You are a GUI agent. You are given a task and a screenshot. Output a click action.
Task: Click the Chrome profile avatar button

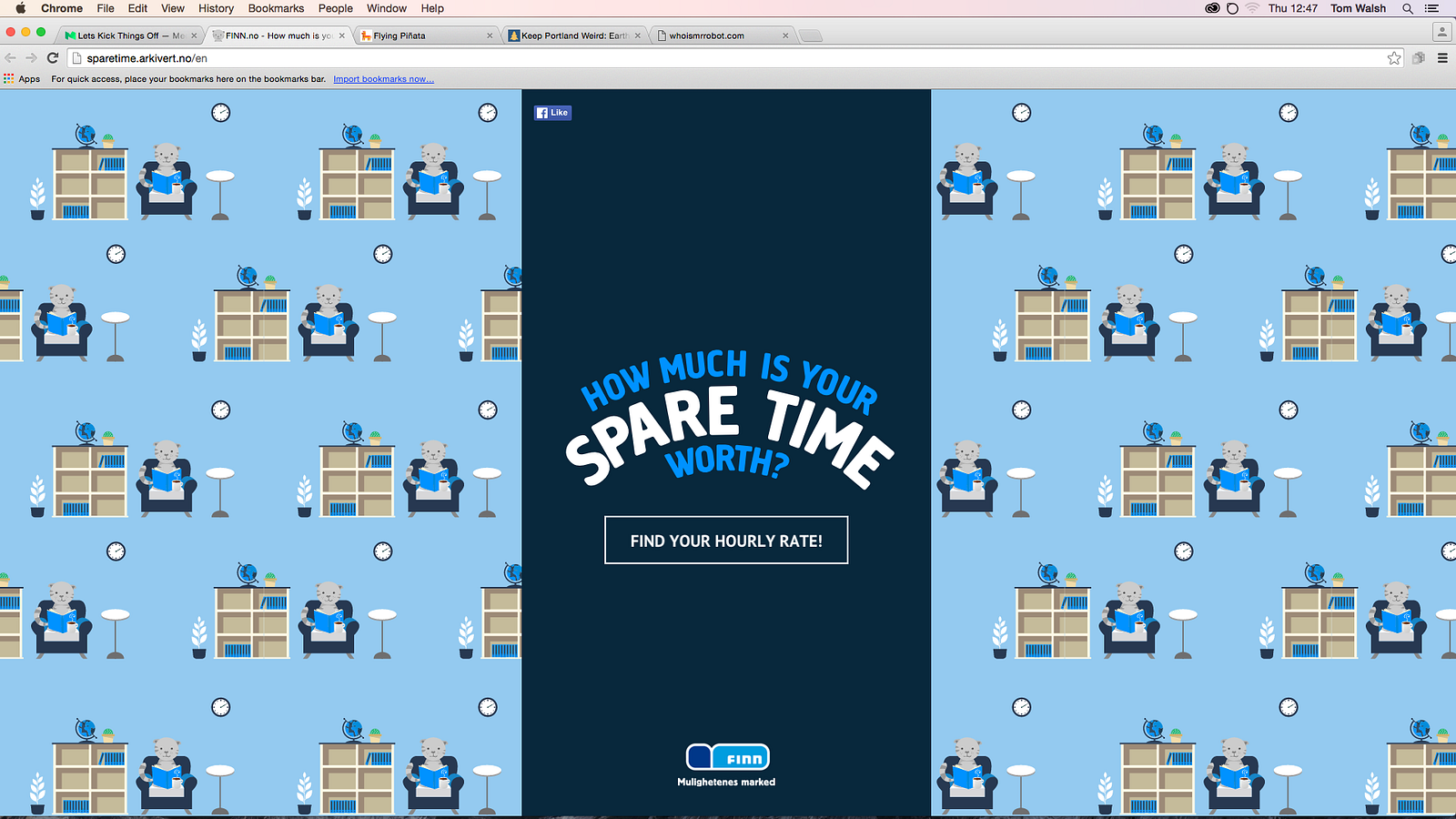[x=1442, y=32]
